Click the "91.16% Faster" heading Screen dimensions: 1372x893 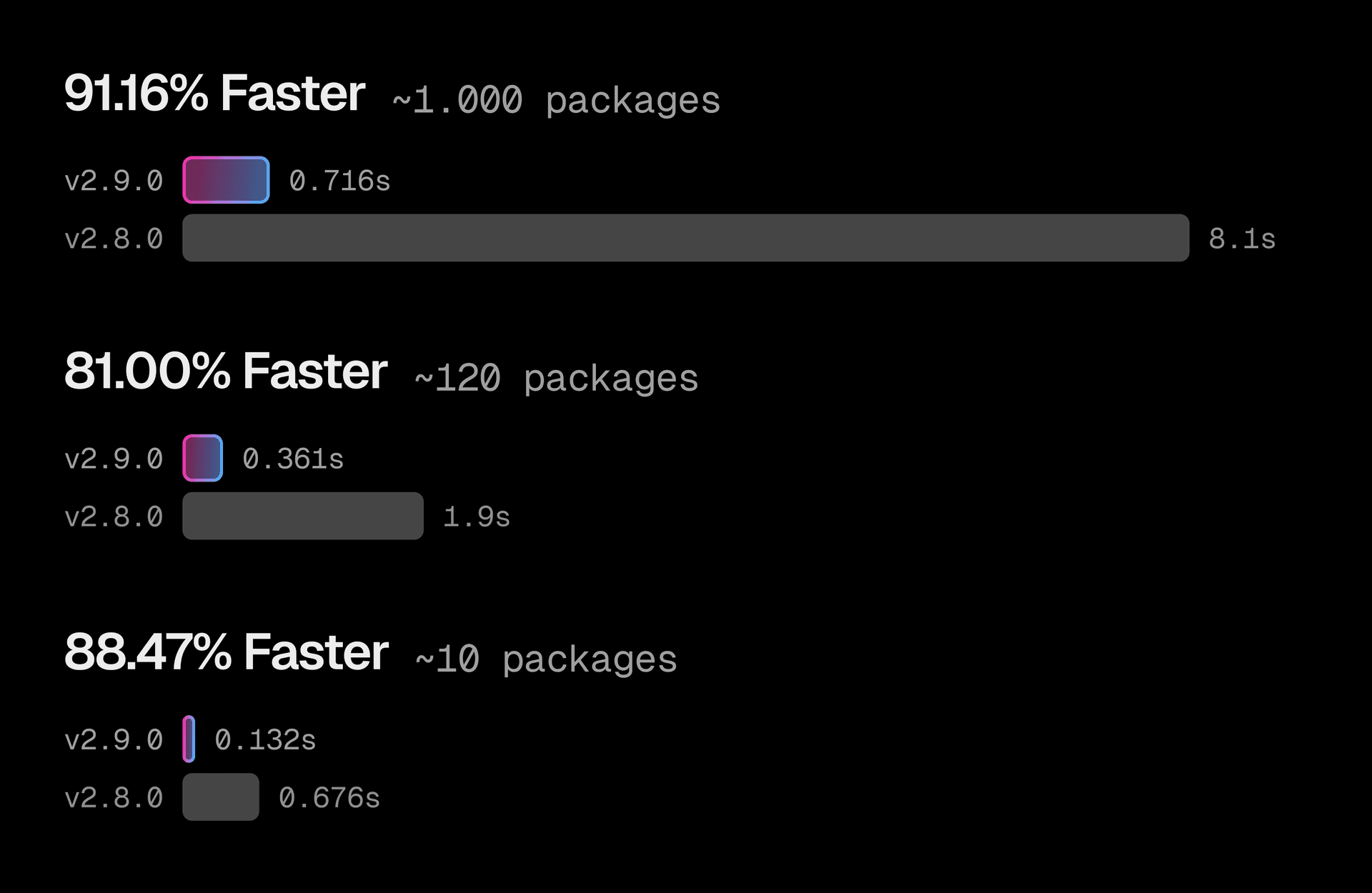point(214,94)
